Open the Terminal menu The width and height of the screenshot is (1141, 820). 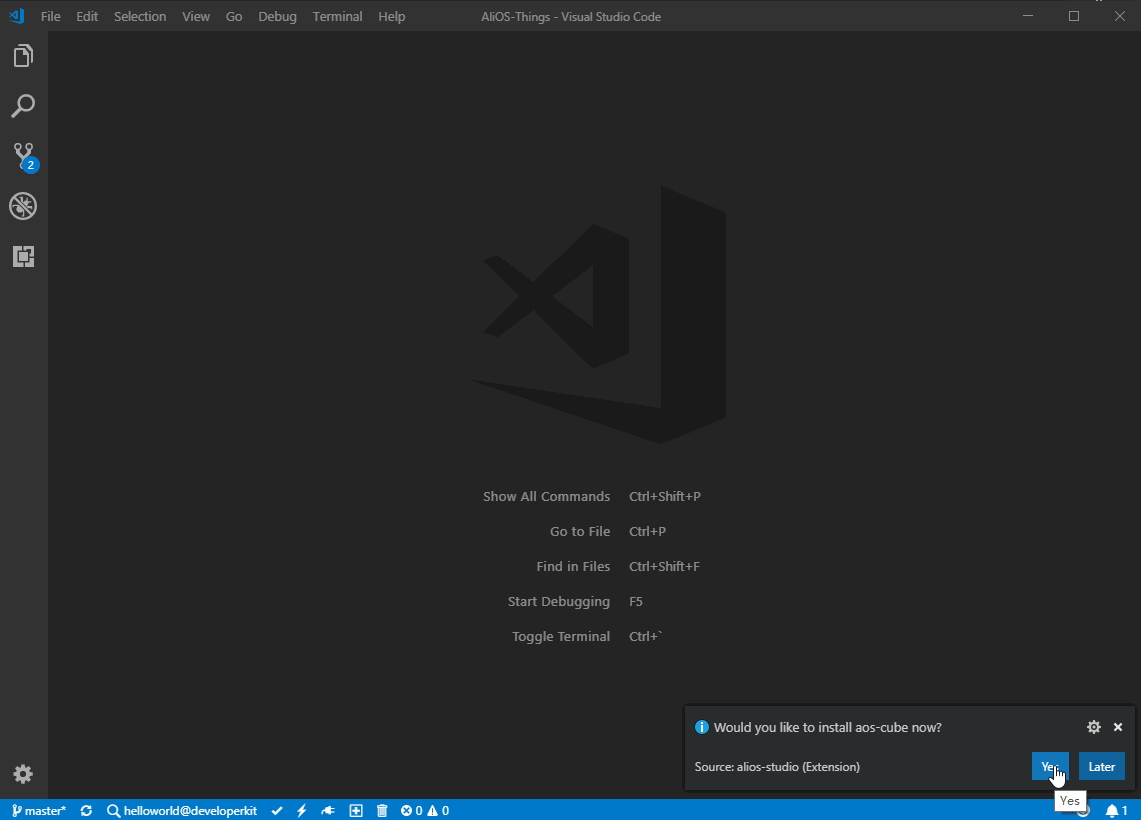[x=338, y=16]
